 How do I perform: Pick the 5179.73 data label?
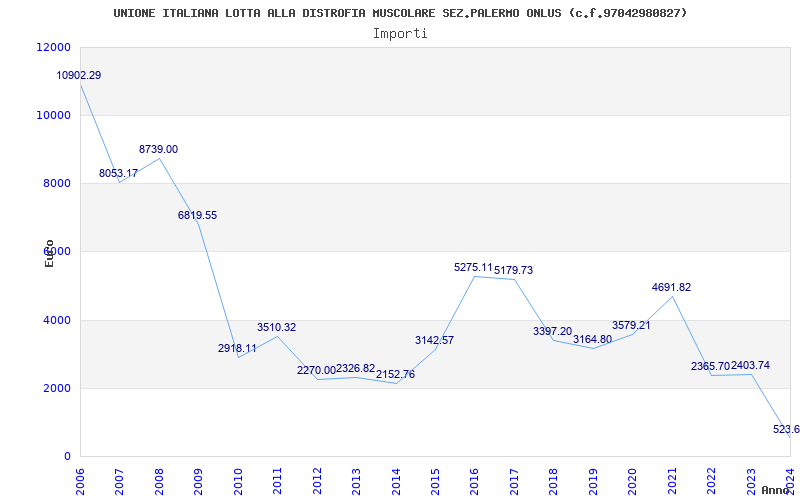click(513, 270)
